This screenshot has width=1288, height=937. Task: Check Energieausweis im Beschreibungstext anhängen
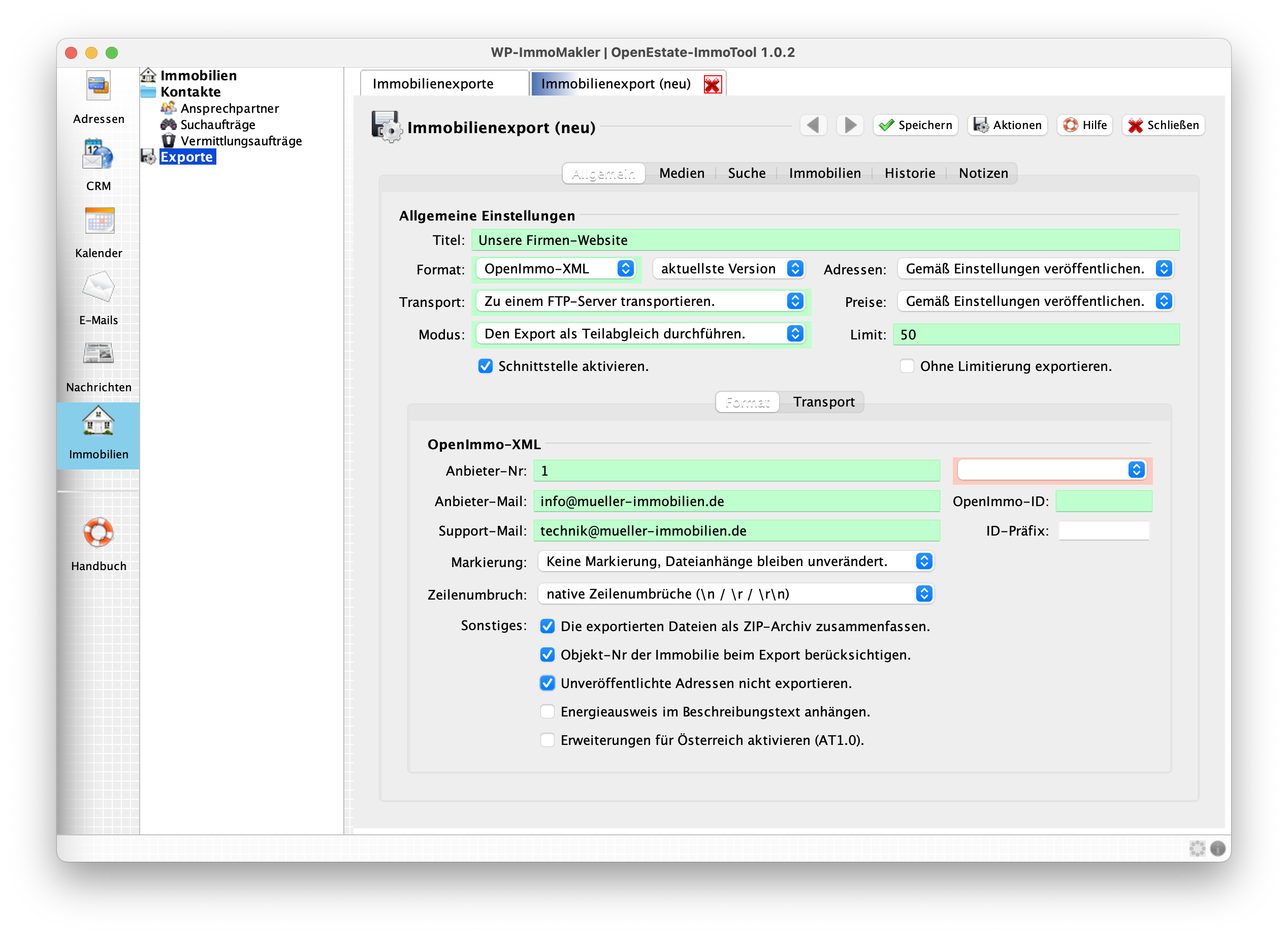(x=547, y=711)
